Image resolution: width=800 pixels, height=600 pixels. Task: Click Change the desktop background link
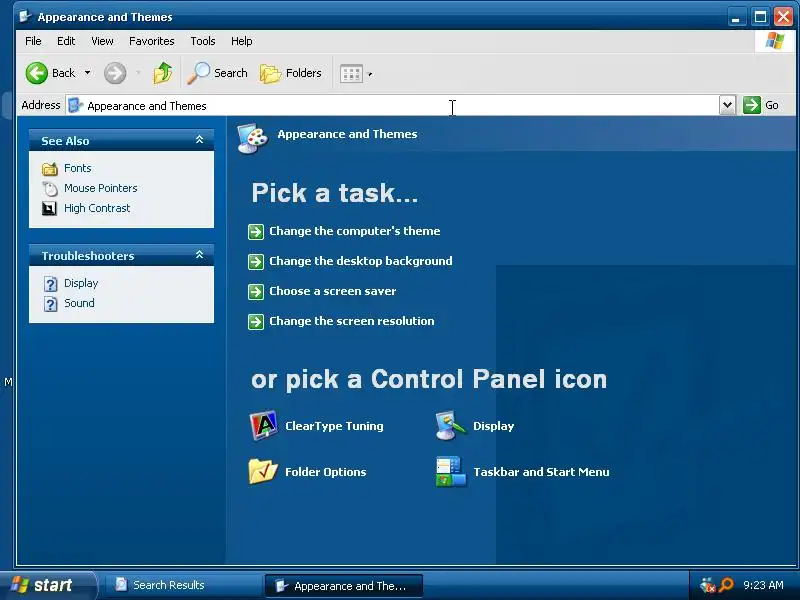coord(361,261)
